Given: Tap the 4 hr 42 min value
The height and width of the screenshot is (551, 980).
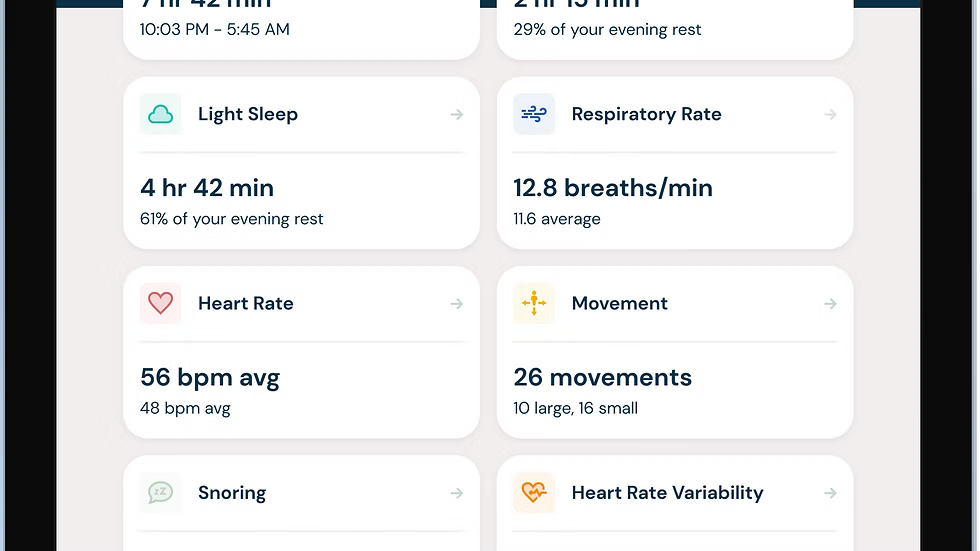Looking at the screenshot, I should [x=207, y=188].
